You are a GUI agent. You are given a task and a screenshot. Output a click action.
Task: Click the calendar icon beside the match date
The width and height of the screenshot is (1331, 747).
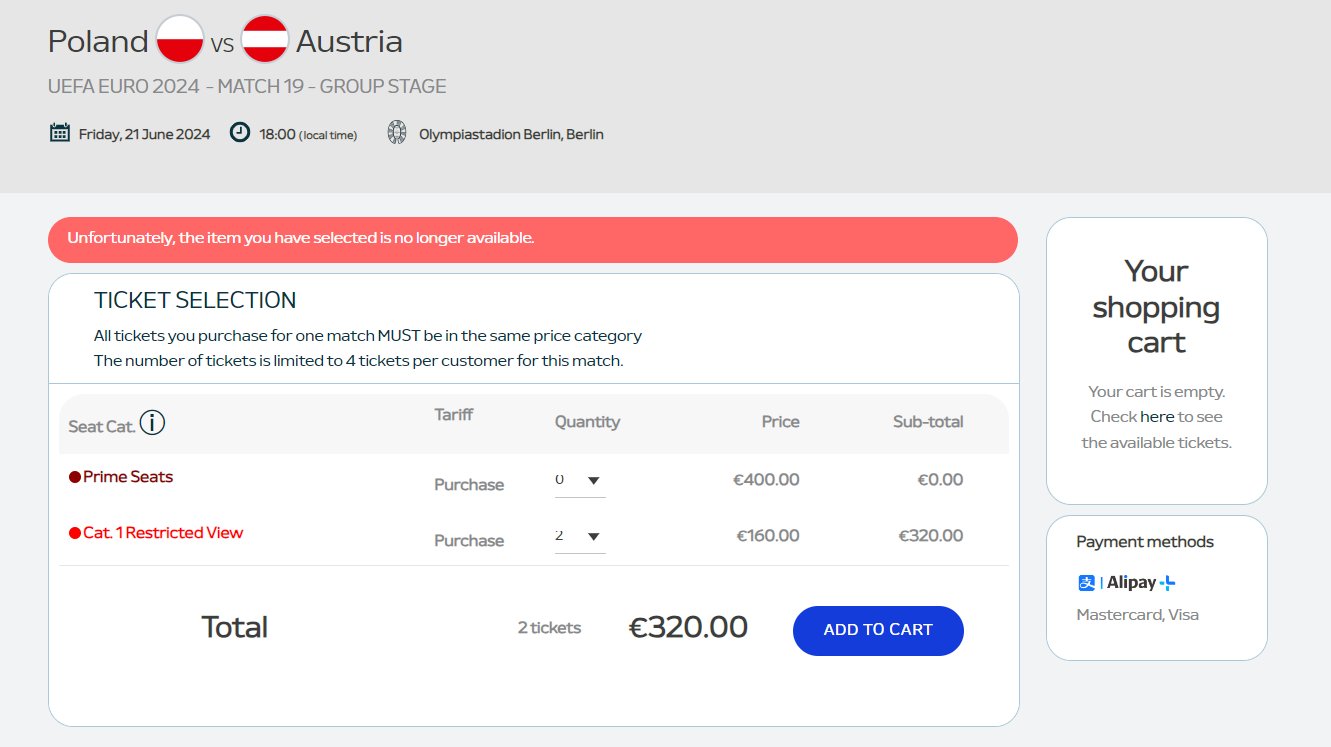tap(60, 132)
